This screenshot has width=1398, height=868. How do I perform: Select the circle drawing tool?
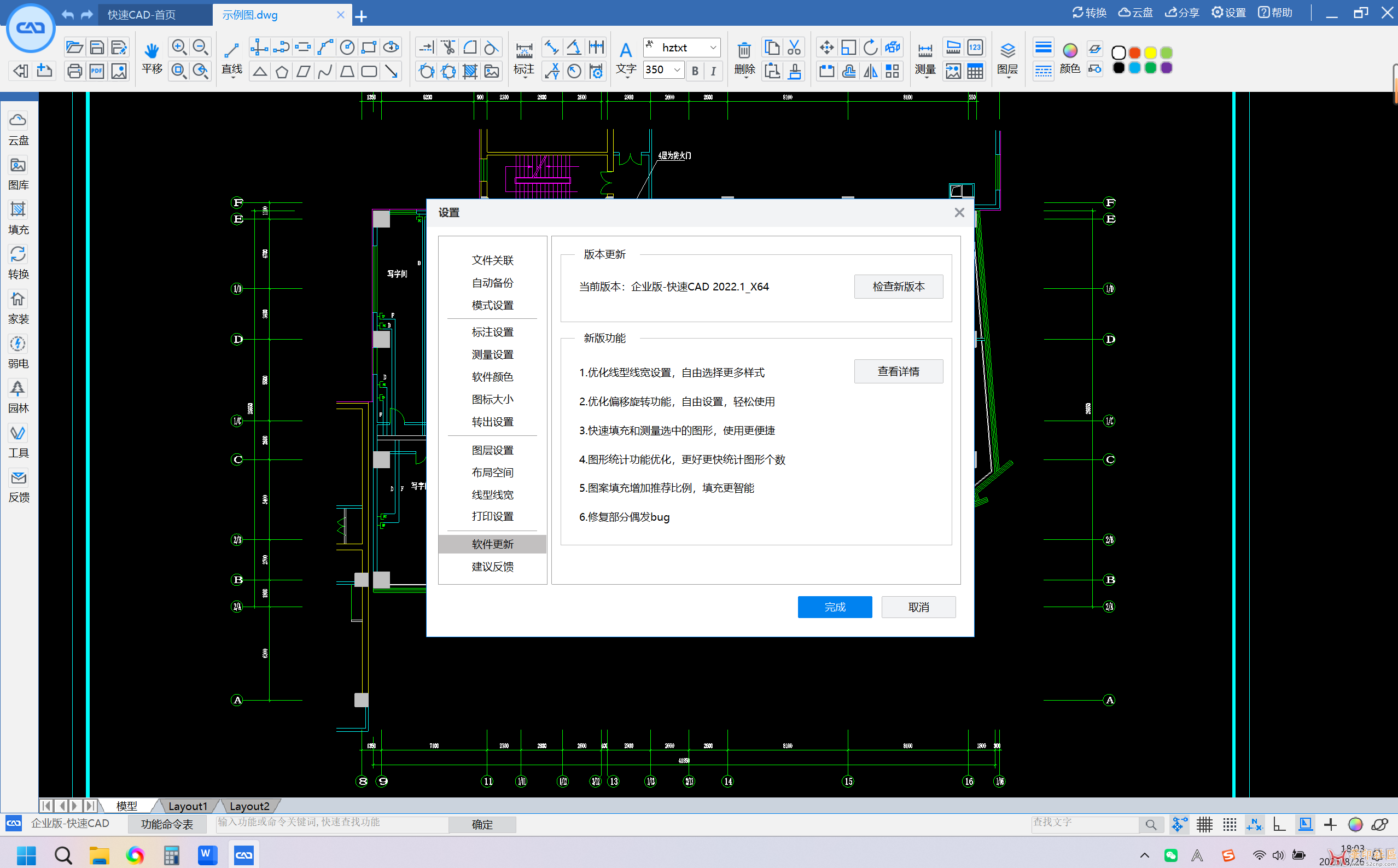point(347,47)
